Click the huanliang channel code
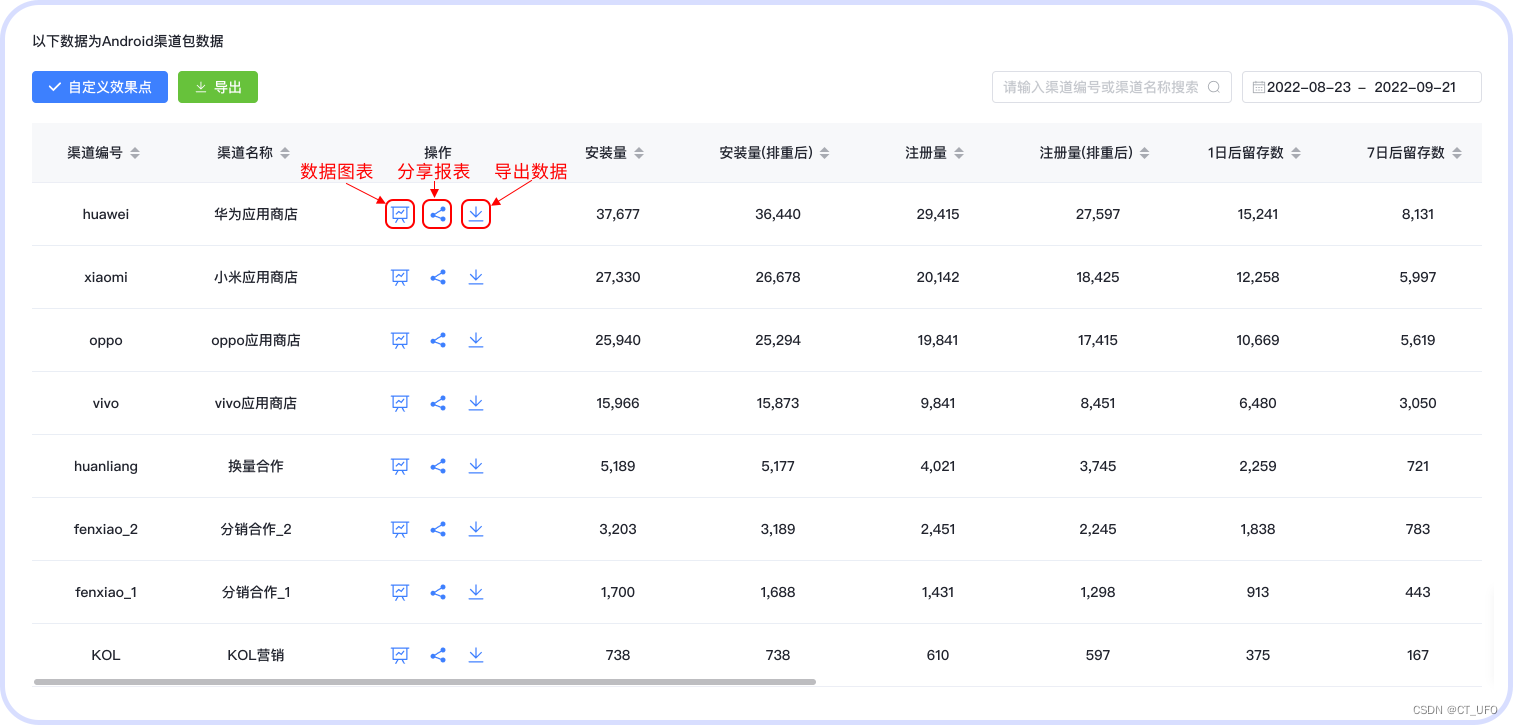The image size is (1513, 725). (x=106, y=466)
